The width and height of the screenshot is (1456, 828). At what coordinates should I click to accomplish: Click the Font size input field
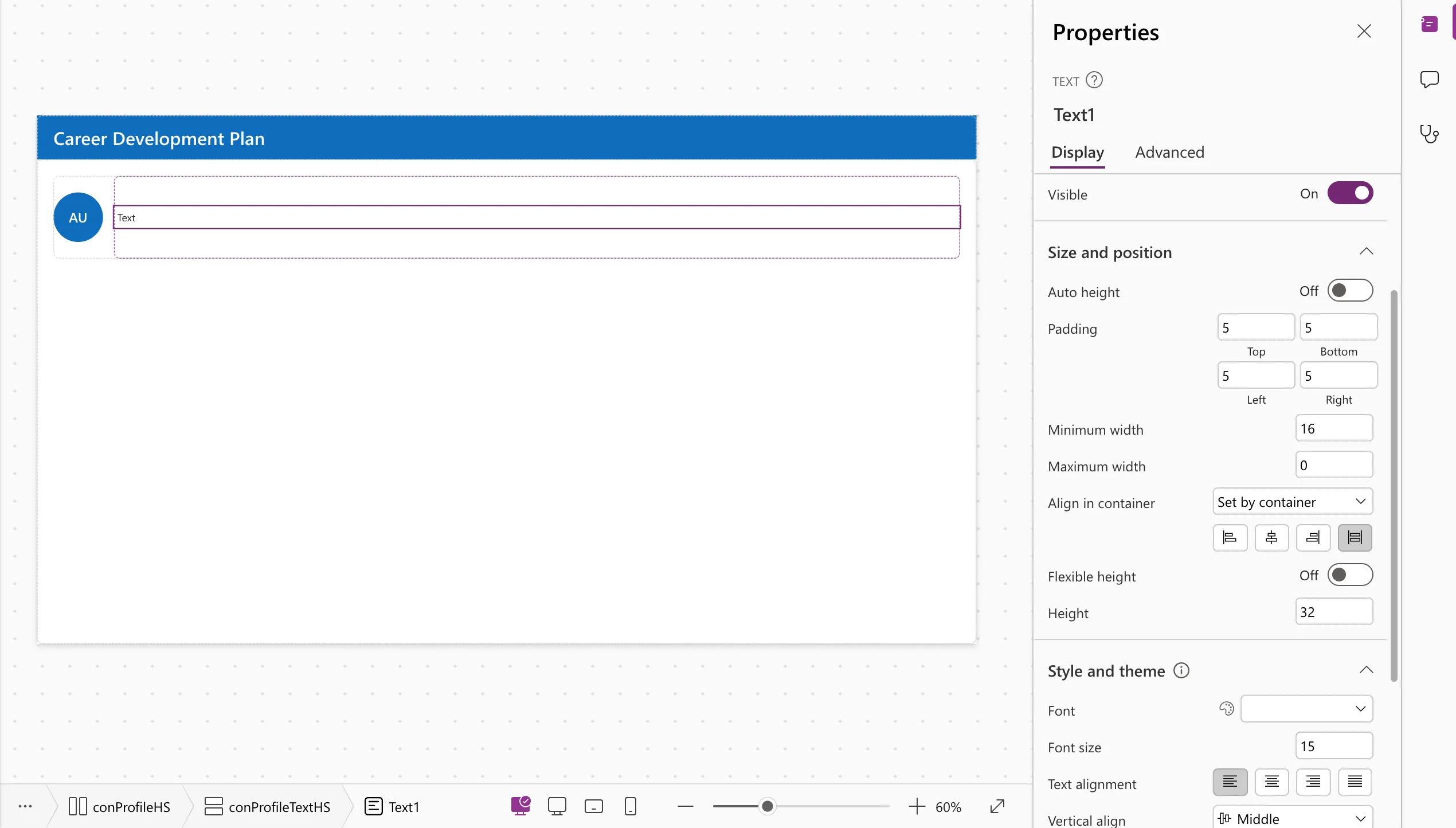click(1334, 746)
